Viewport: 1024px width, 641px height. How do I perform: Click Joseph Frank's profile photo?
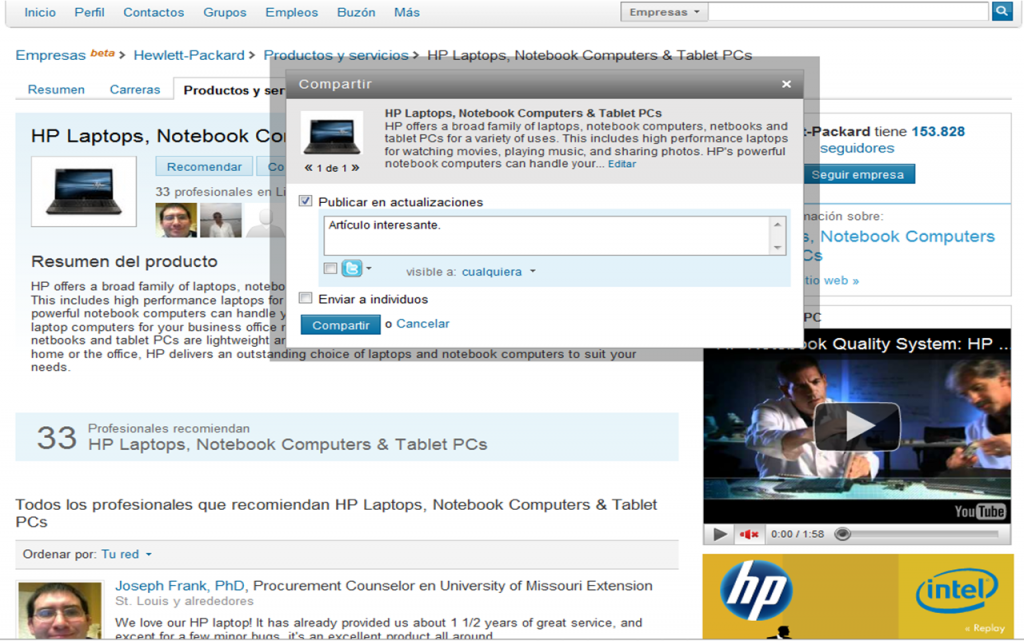59,610
